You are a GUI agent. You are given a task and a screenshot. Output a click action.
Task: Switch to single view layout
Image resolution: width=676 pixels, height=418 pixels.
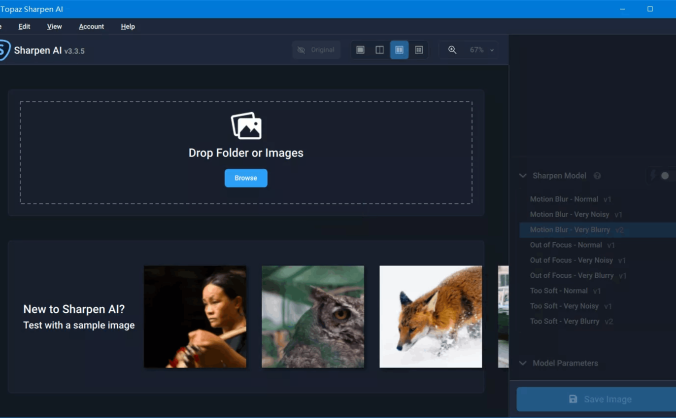[x=360, y=50]
